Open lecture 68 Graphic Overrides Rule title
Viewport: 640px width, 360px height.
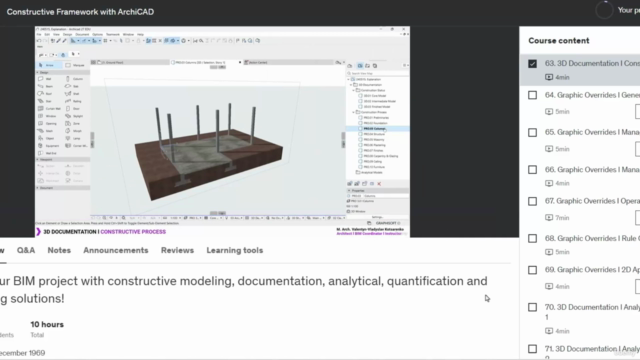pyautogui.click(x=592, y=238)
